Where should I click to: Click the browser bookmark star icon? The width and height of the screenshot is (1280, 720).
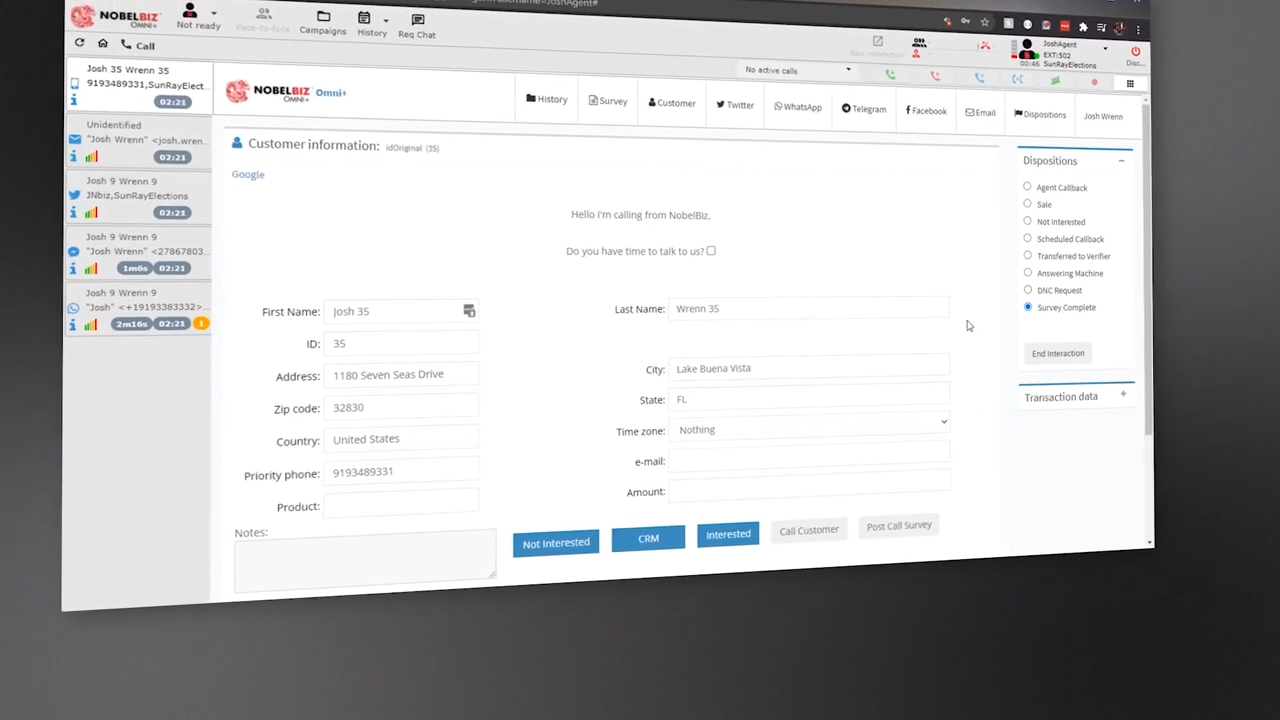[985, 22]
